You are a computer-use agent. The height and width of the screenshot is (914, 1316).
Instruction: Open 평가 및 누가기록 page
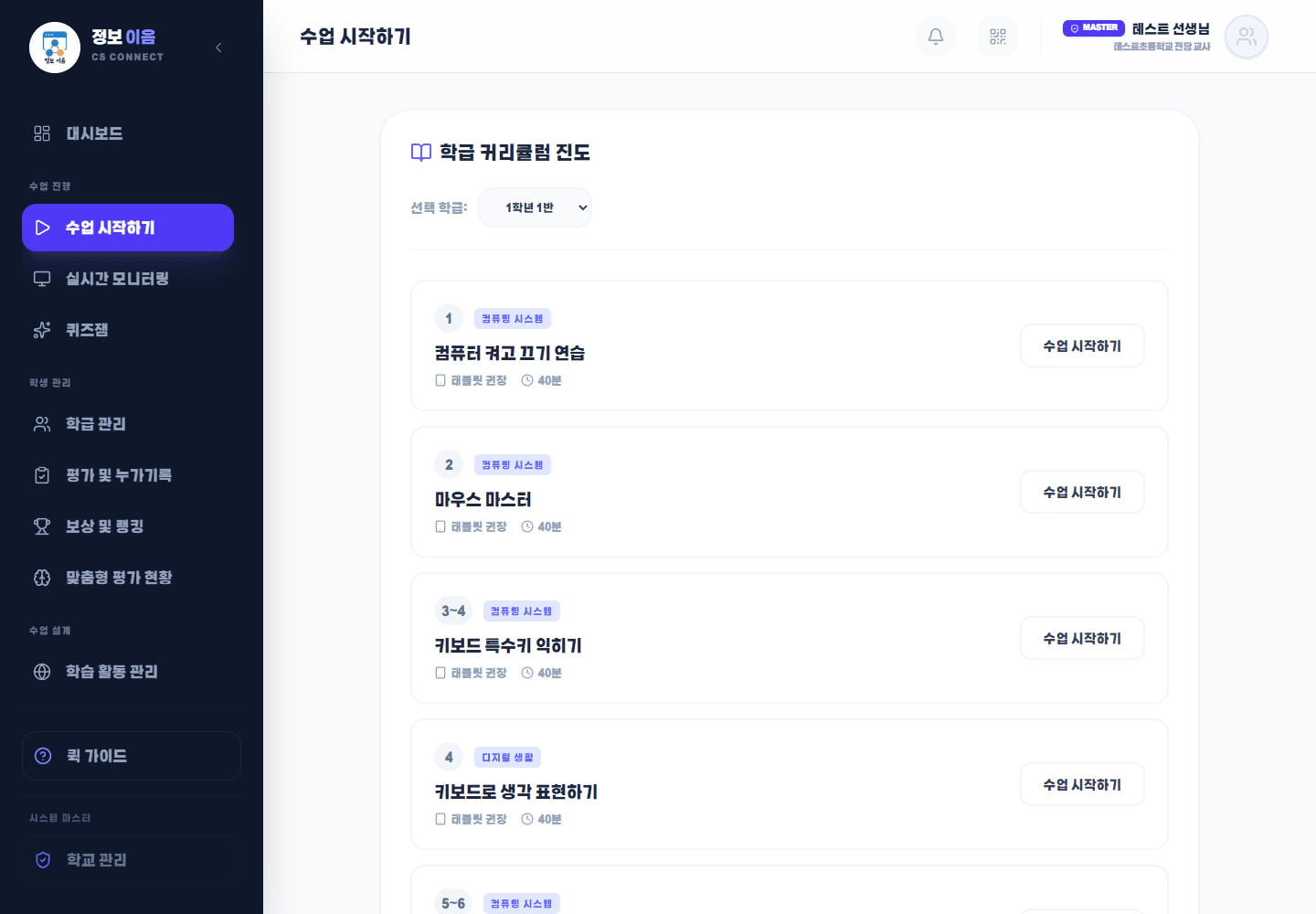tap(128, 475)
